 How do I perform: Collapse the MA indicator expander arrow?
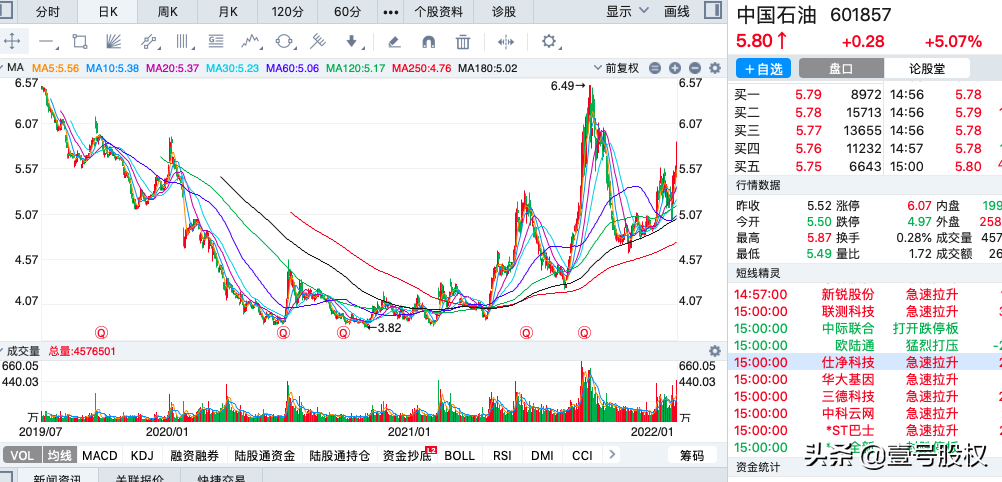pos(3,67)
